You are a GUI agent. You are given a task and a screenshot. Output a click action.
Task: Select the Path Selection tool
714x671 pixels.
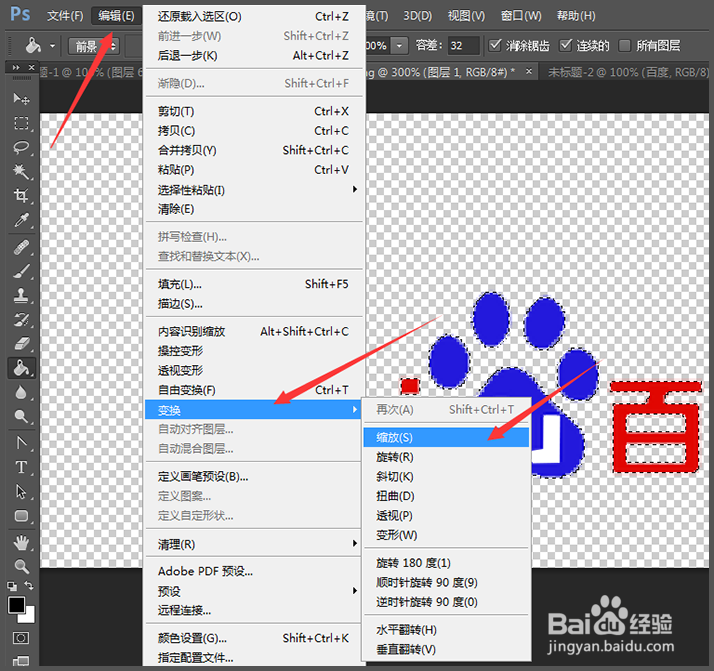(21, 492)
